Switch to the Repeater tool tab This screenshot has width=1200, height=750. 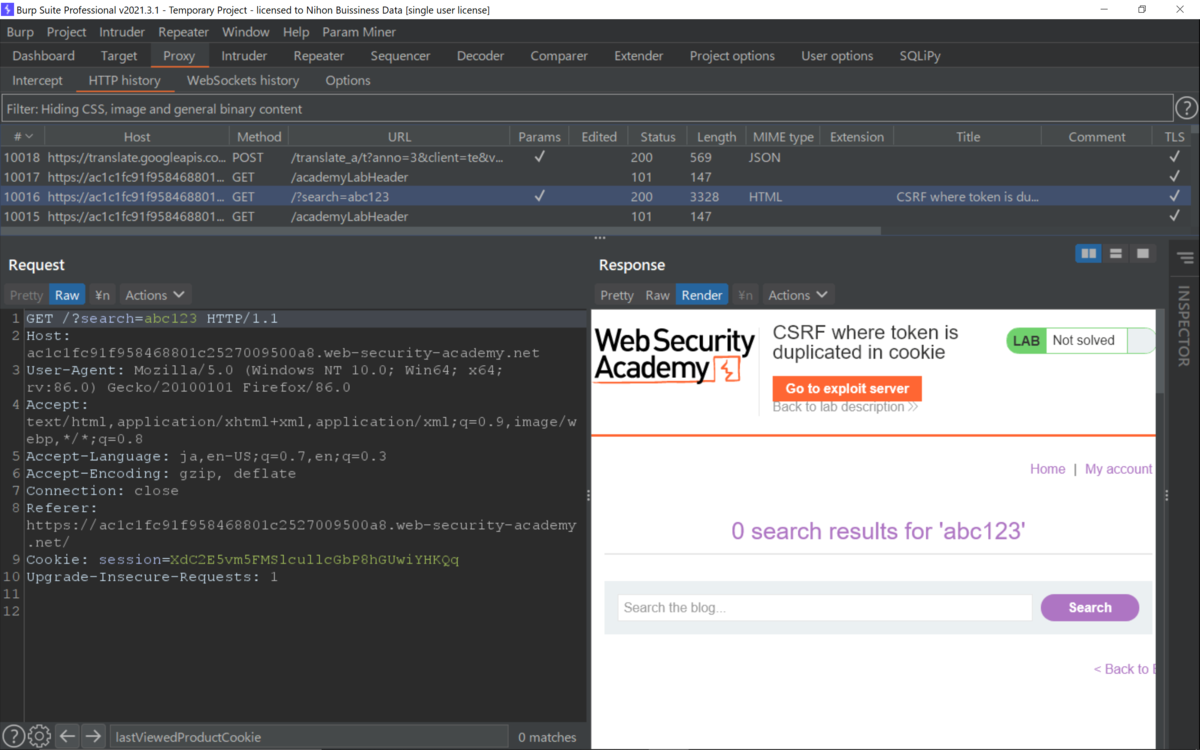click(319, 56)
